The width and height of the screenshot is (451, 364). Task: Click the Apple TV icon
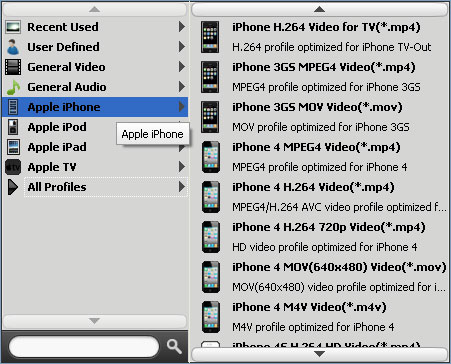pyautogui.click(x=13, y=167)
